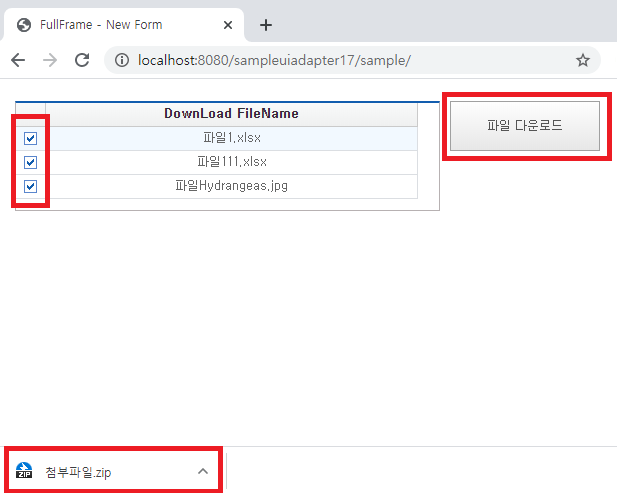Click the browser forward arrow
Viewport: 617px width, 493px height.
pos(50,60)
